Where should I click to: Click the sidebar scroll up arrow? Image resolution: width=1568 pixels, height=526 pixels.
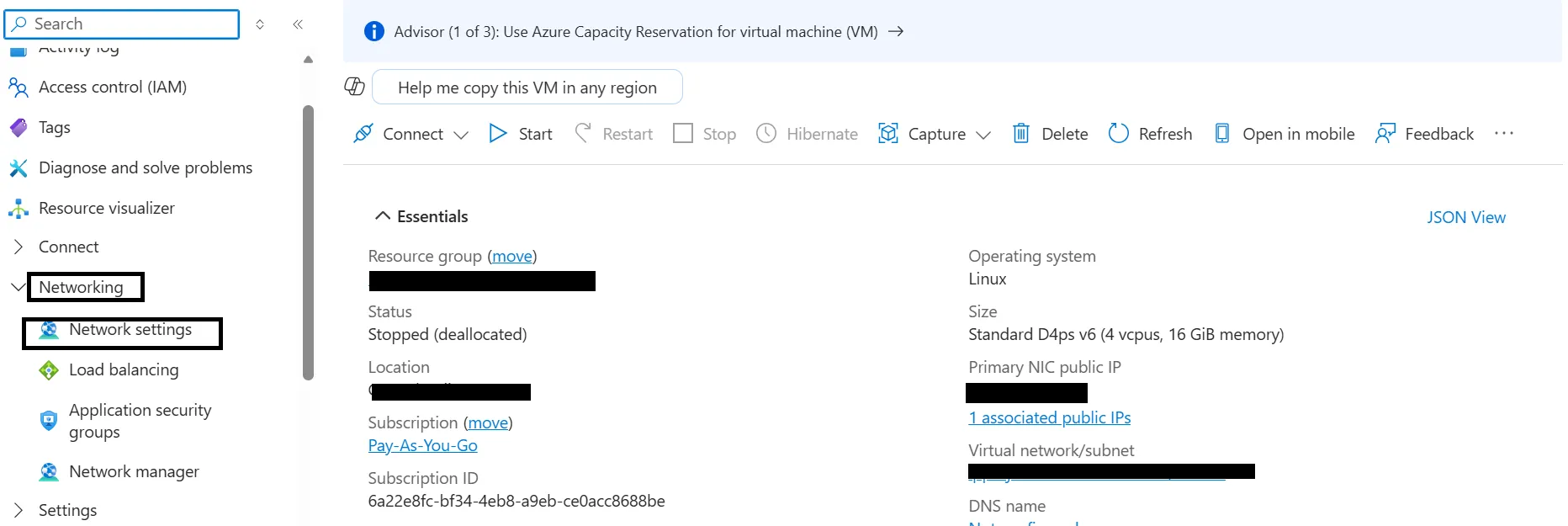pos(308,60)
